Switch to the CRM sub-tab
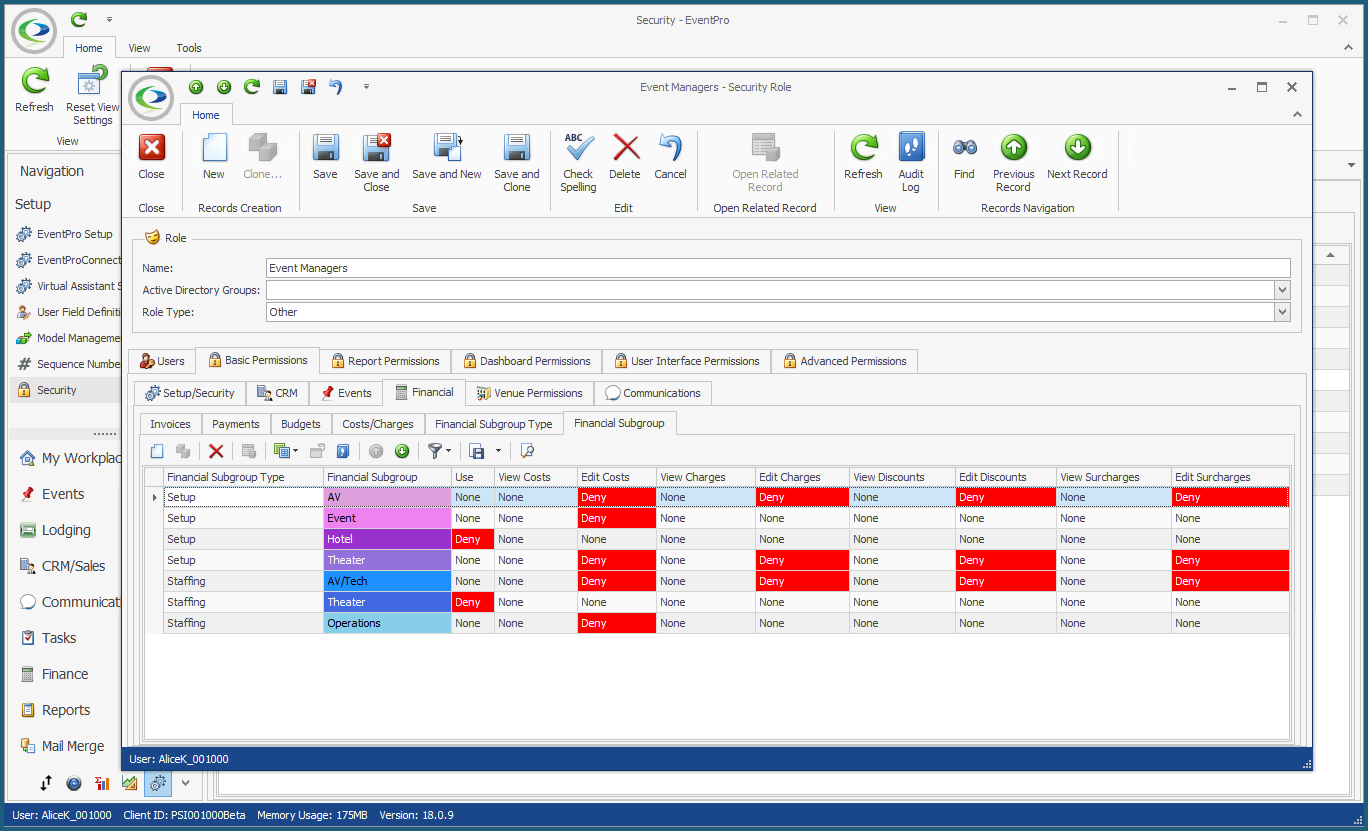1368x831 pixels. click(x=277, y=393)
